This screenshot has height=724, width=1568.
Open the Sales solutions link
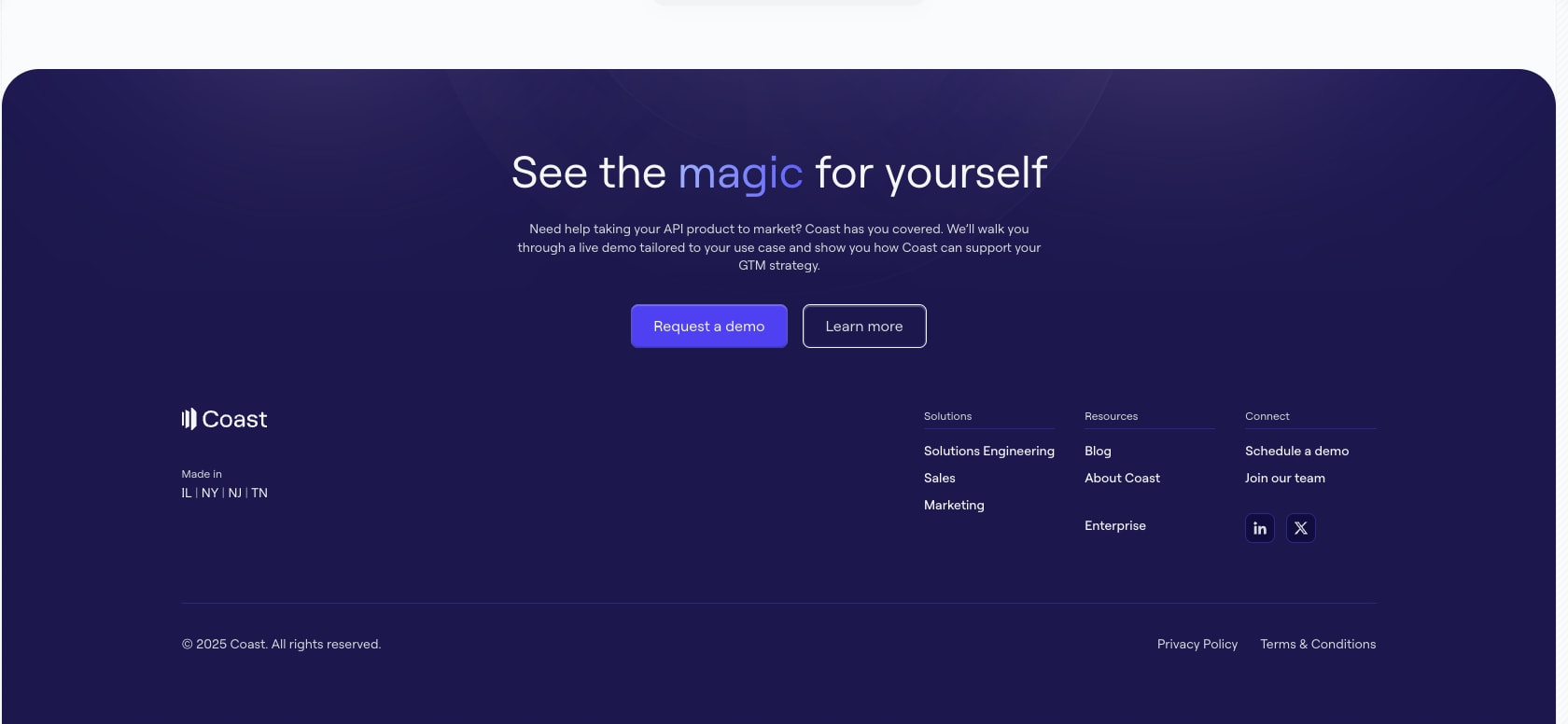[939, 478]
